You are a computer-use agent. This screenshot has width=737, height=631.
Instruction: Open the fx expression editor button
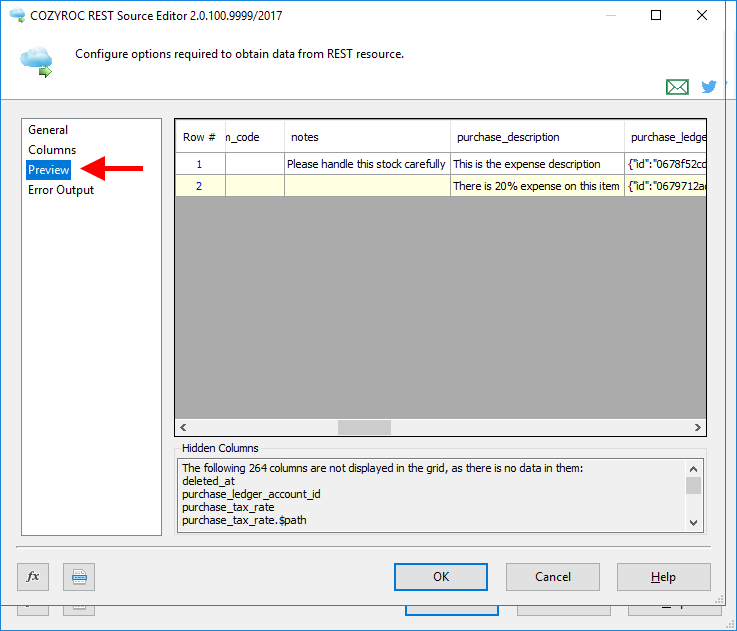tap(33, 576)
